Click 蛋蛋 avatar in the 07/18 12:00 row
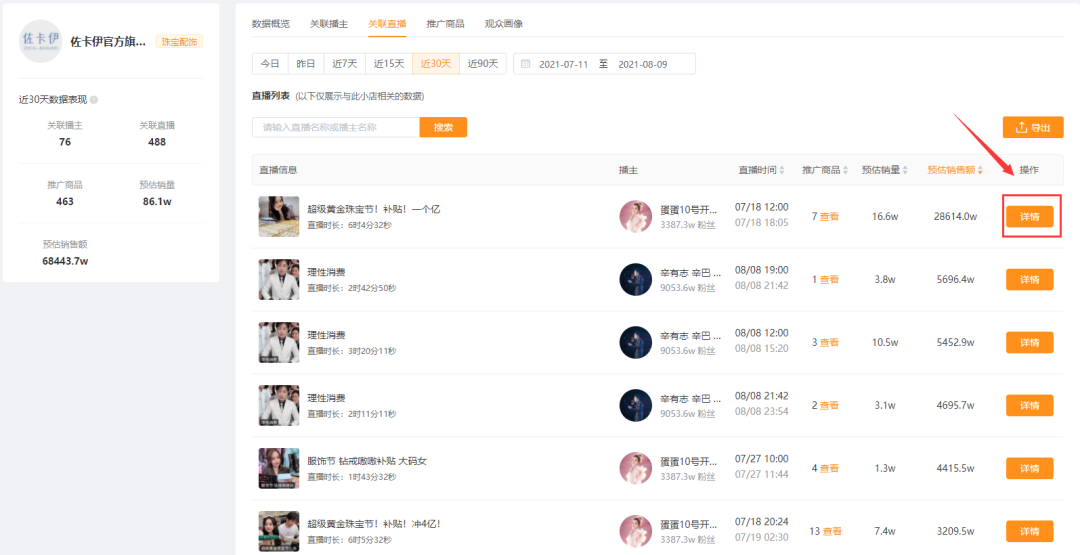Image resolution: width=1080 pixels, height=555 pixels. click(x=636, y=216)
